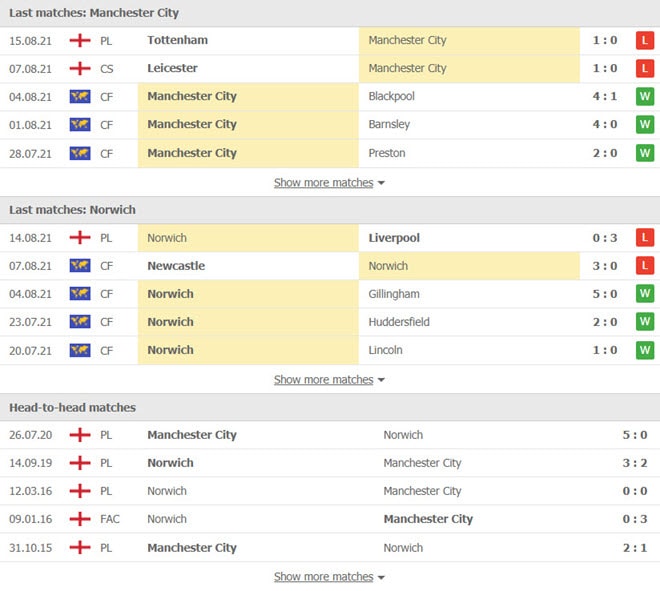Viewport: 660px width, 591px height.
Task: Click Huddersfield in the Norwich matches
Action: [399, 322]
